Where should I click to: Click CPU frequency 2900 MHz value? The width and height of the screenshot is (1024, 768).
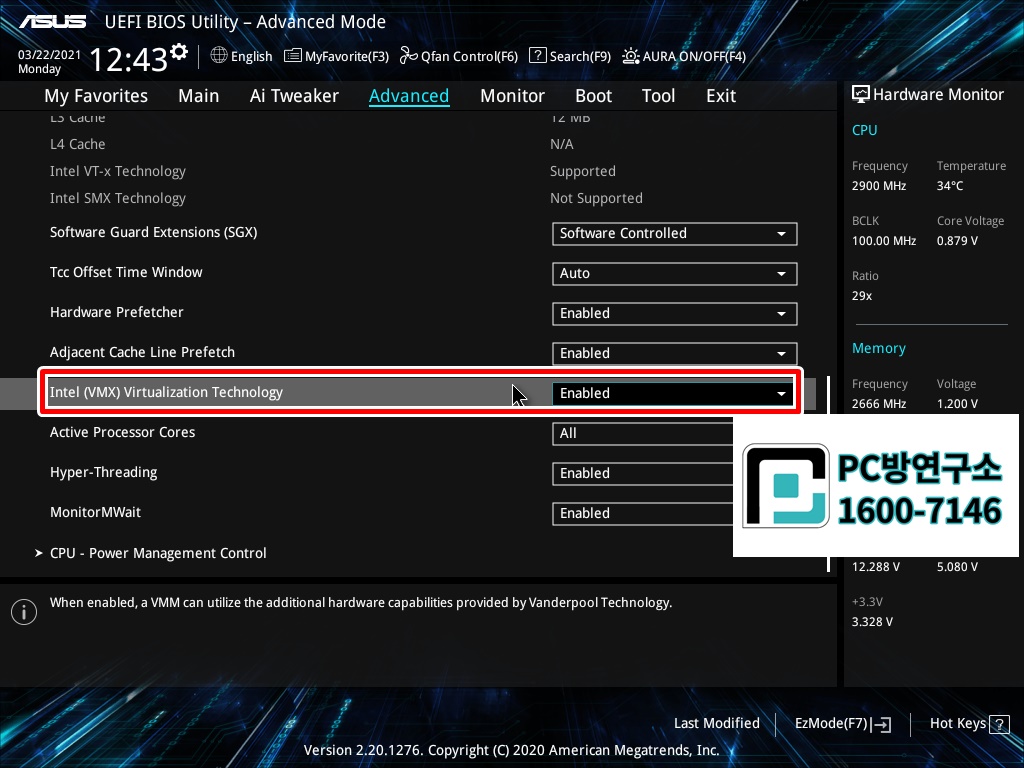[878, 186]
